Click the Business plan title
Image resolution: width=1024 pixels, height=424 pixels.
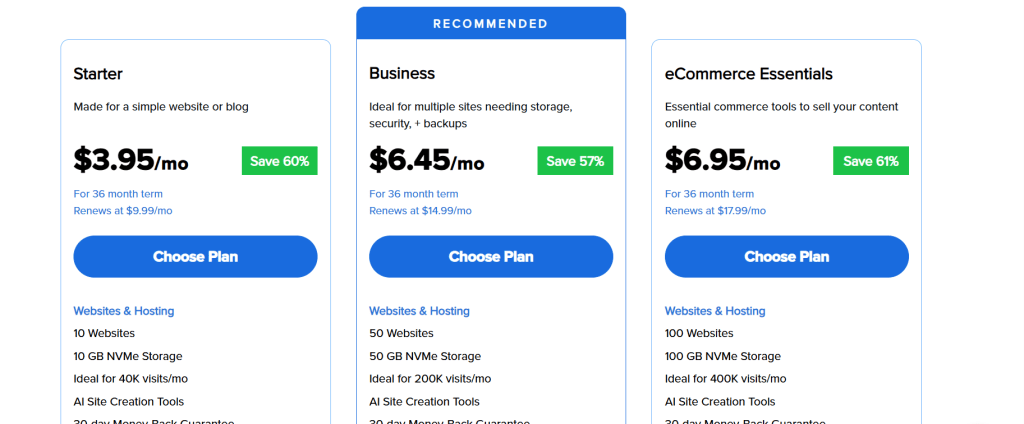click(x=400, y=74)
